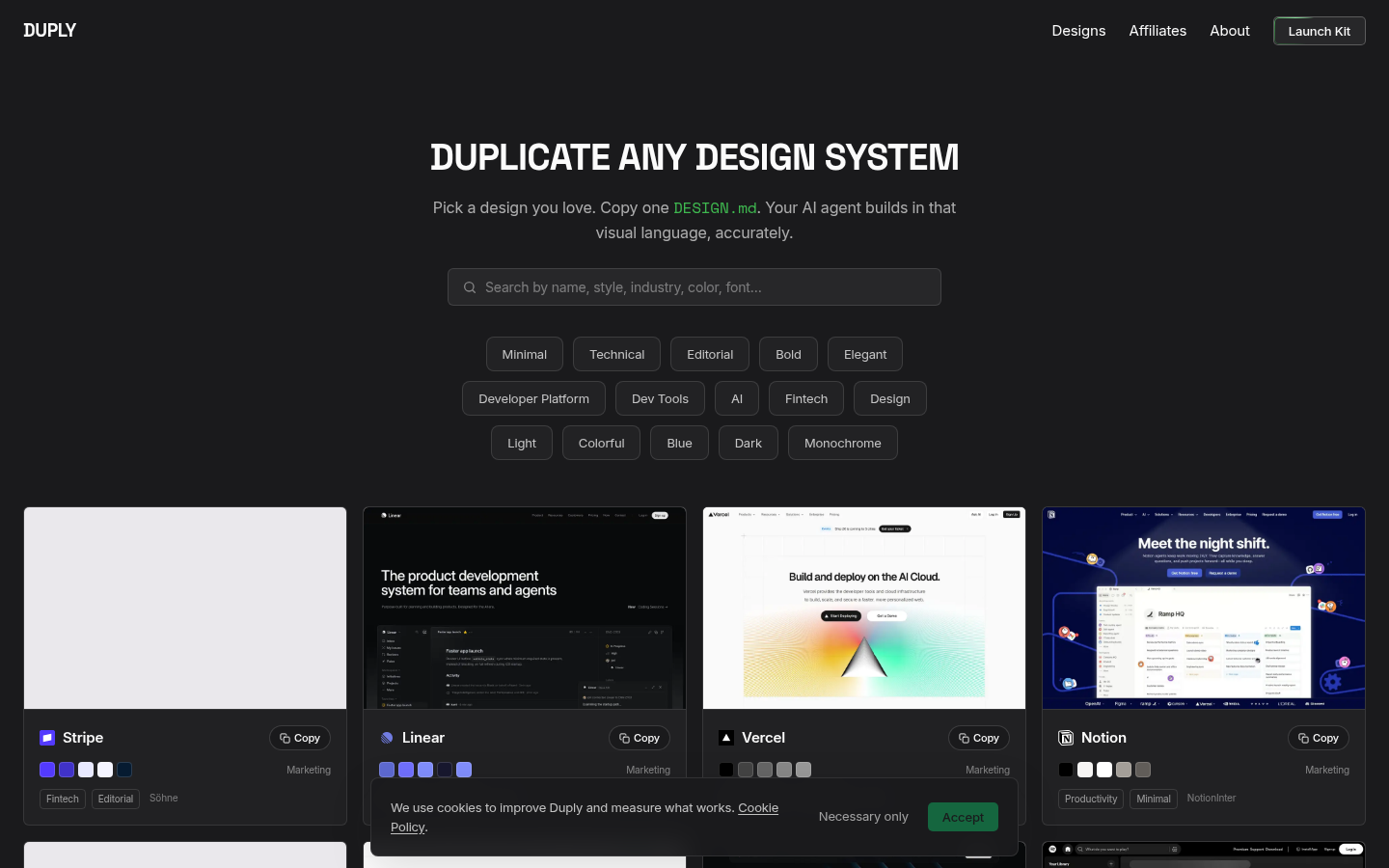Filter by Blue color
The width and height of the screenshot is (1389, 868).
pyautogui.click(x=680, y=443)
